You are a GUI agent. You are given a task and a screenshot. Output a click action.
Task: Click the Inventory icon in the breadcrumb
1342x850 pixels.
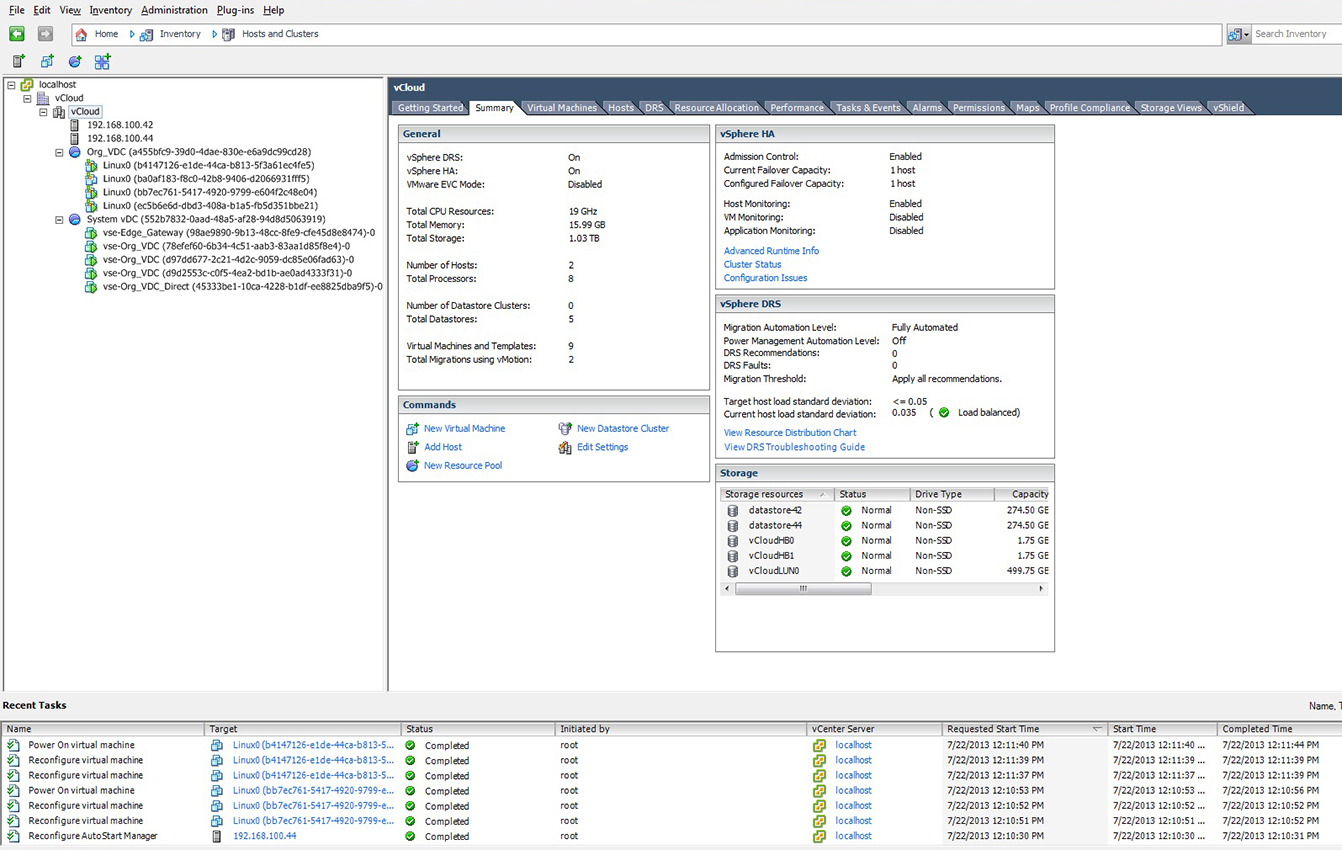tap(146, 34)
